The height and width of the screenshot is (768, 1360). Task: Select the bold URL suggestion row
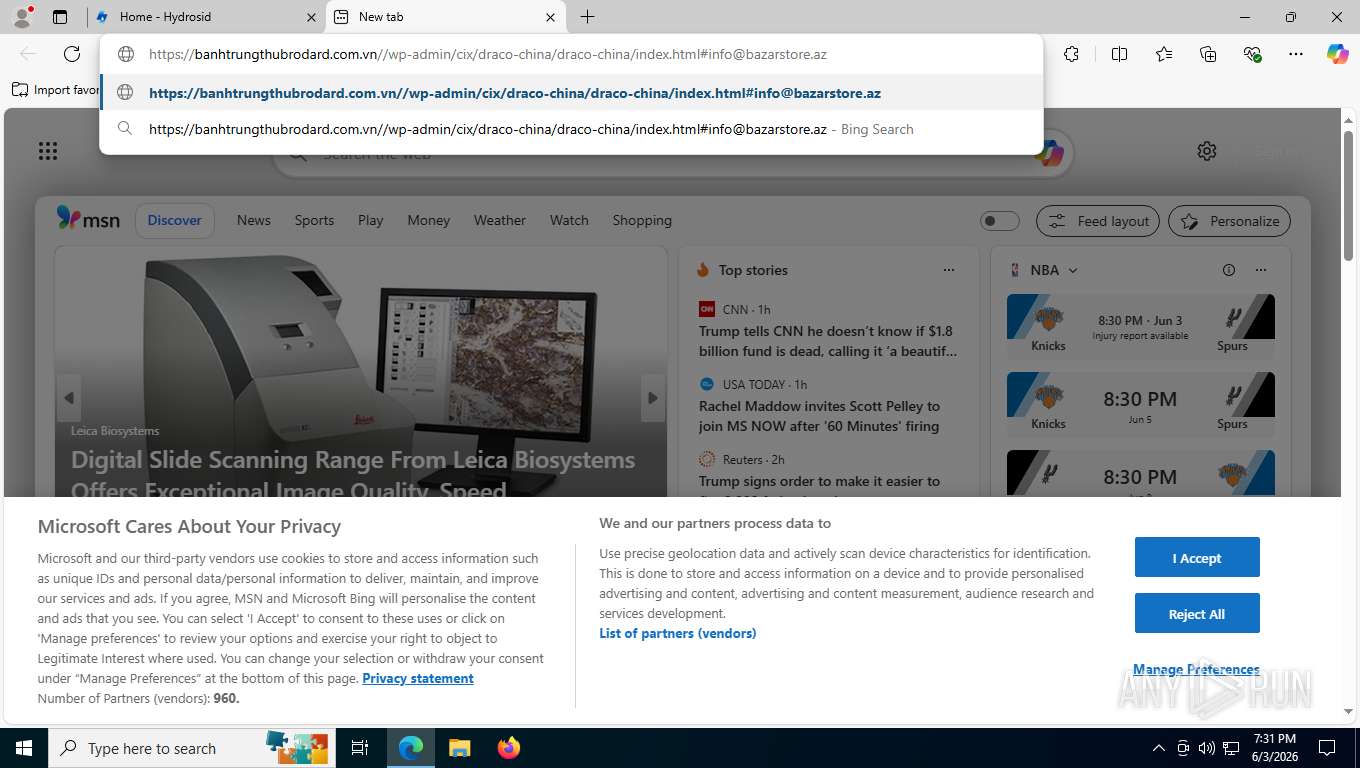571,93
